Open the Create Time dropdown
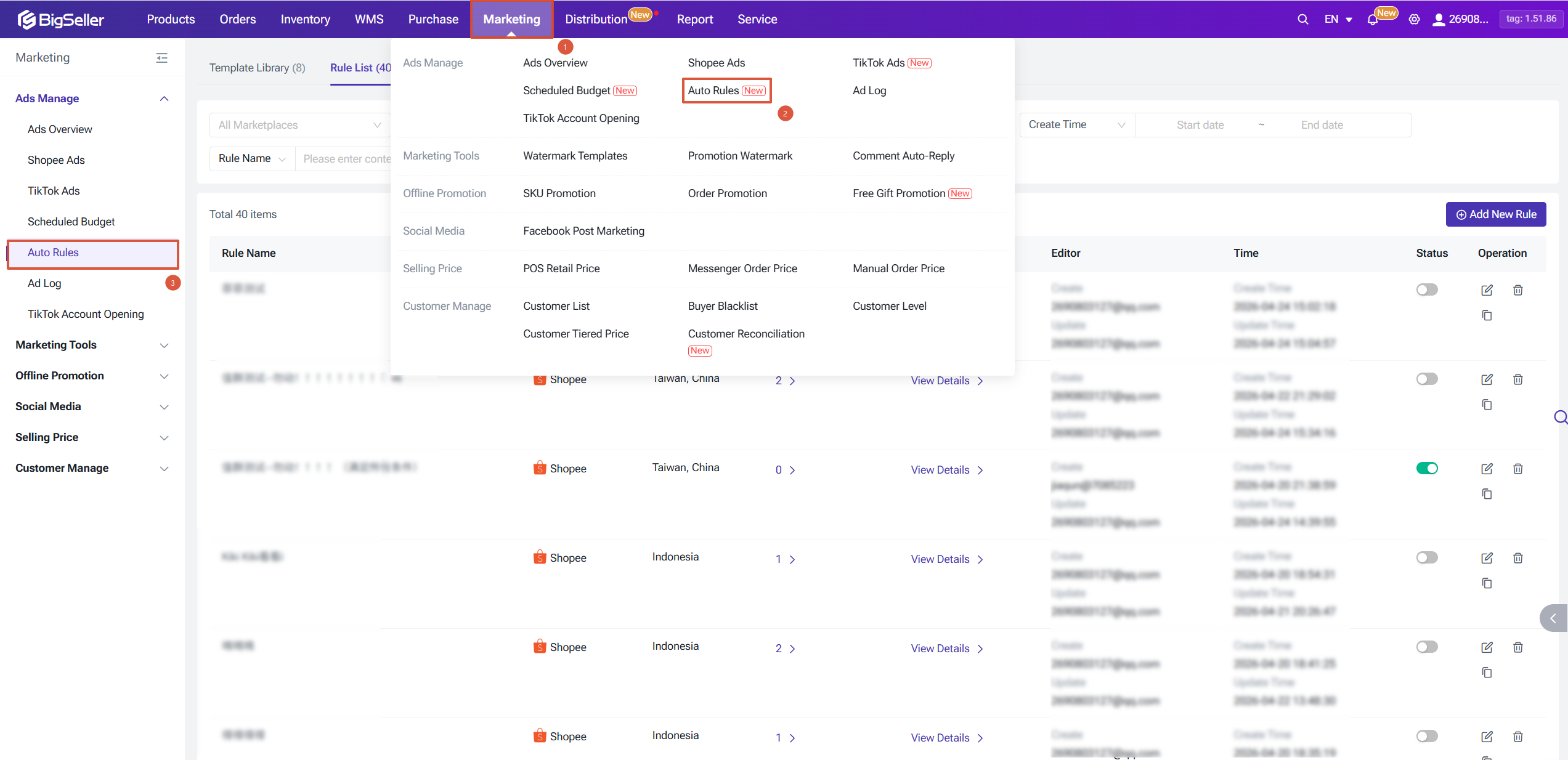This screenshot has width=1568, height=760. pos(1076,125)
